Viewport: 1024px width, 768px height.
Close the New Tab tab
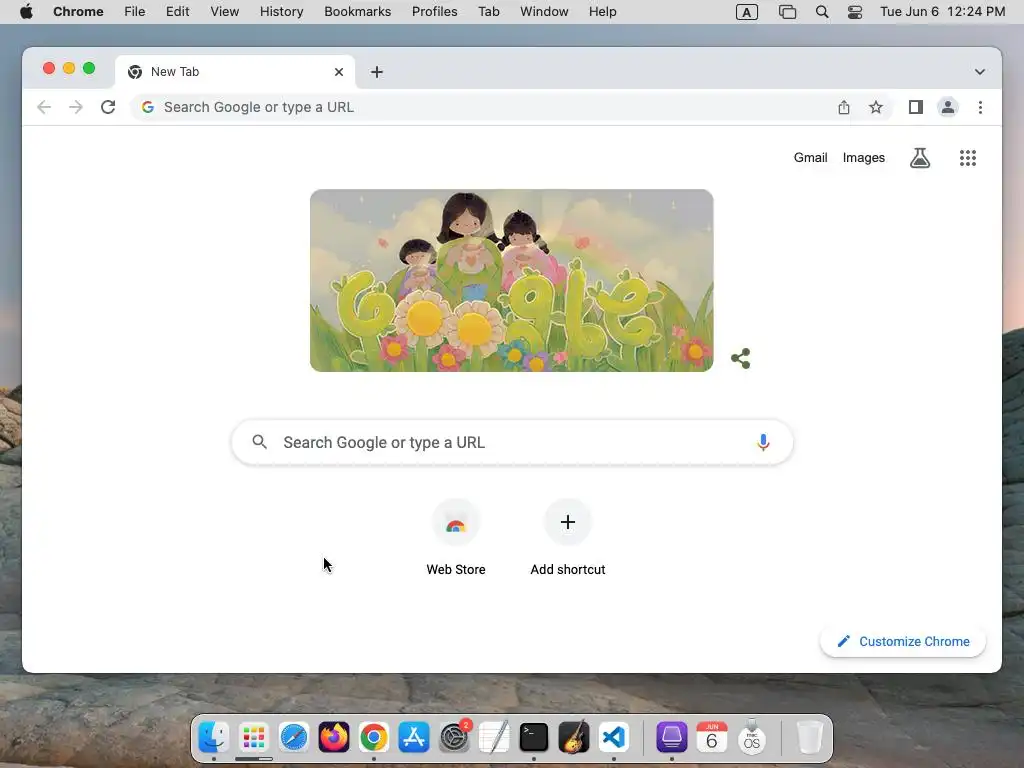(x=339, y=72)
